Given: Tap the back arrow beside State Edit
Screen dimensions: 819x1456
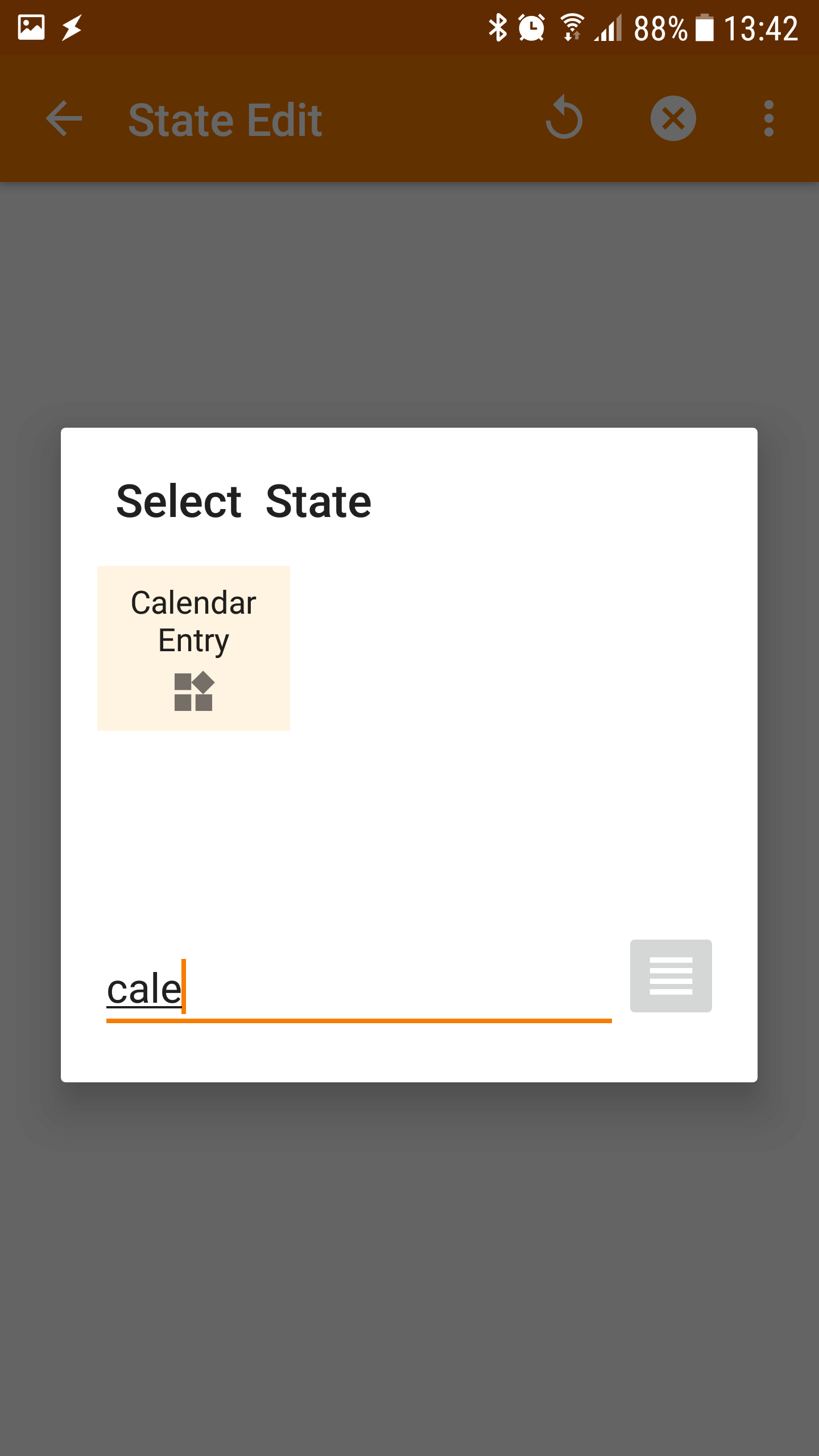Looking at the screenshot, I should [x=64, y=119].
